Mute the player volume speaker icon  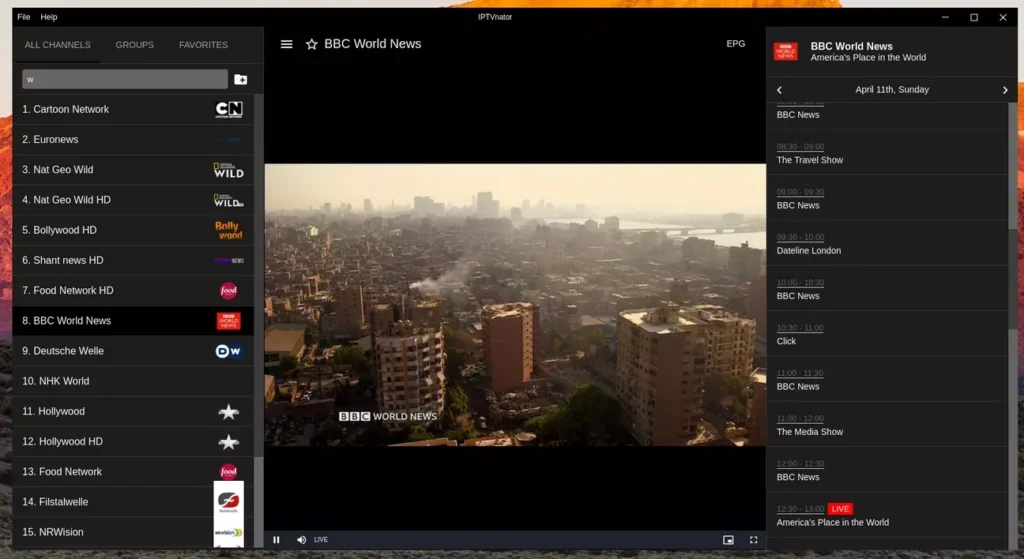coord(301,540)
